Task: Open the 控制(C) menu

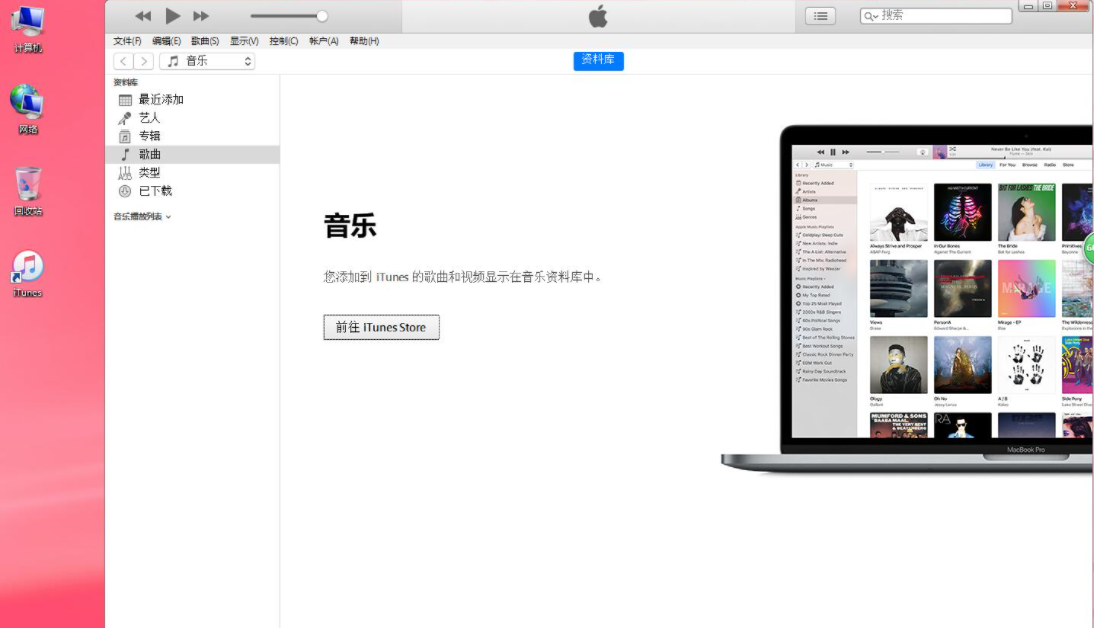Action: coord(283,41)
